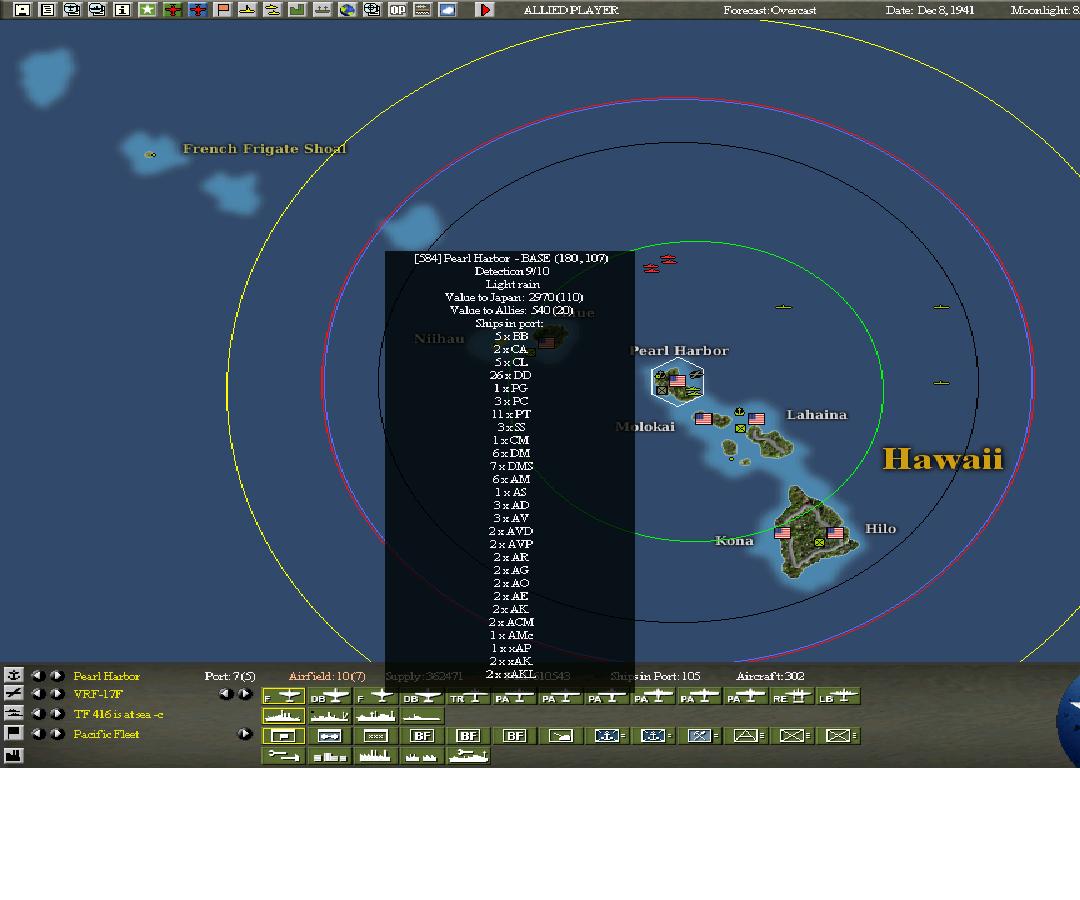Image resolution: width=1080 pixels, height=900 pixels.
Task: Click right arrow before air unit icons row
Action: pyautogui.click(x=245, y=694)
